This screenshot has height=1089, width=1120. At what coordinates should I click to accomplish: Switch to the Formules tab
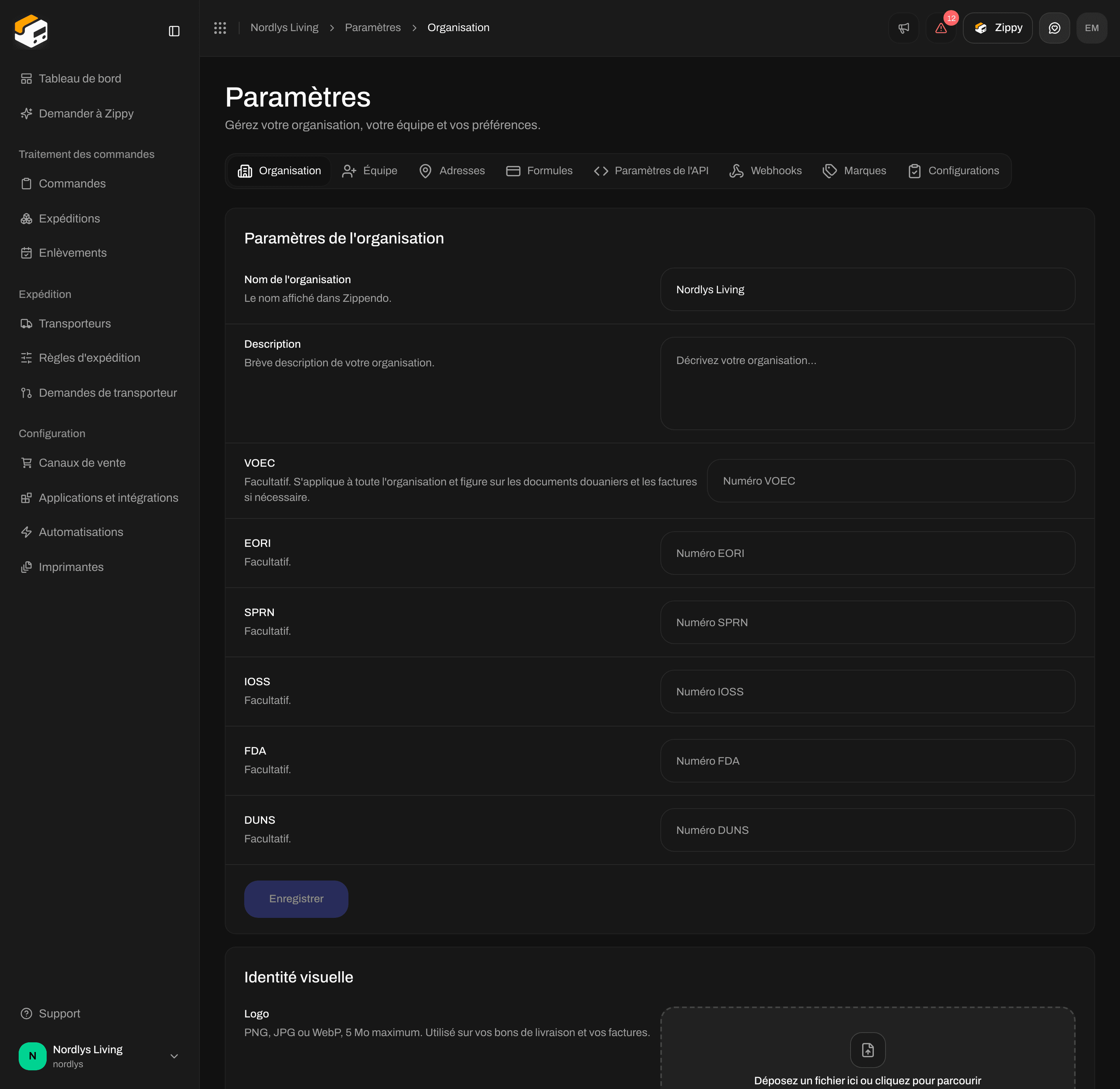click(539, 171)
